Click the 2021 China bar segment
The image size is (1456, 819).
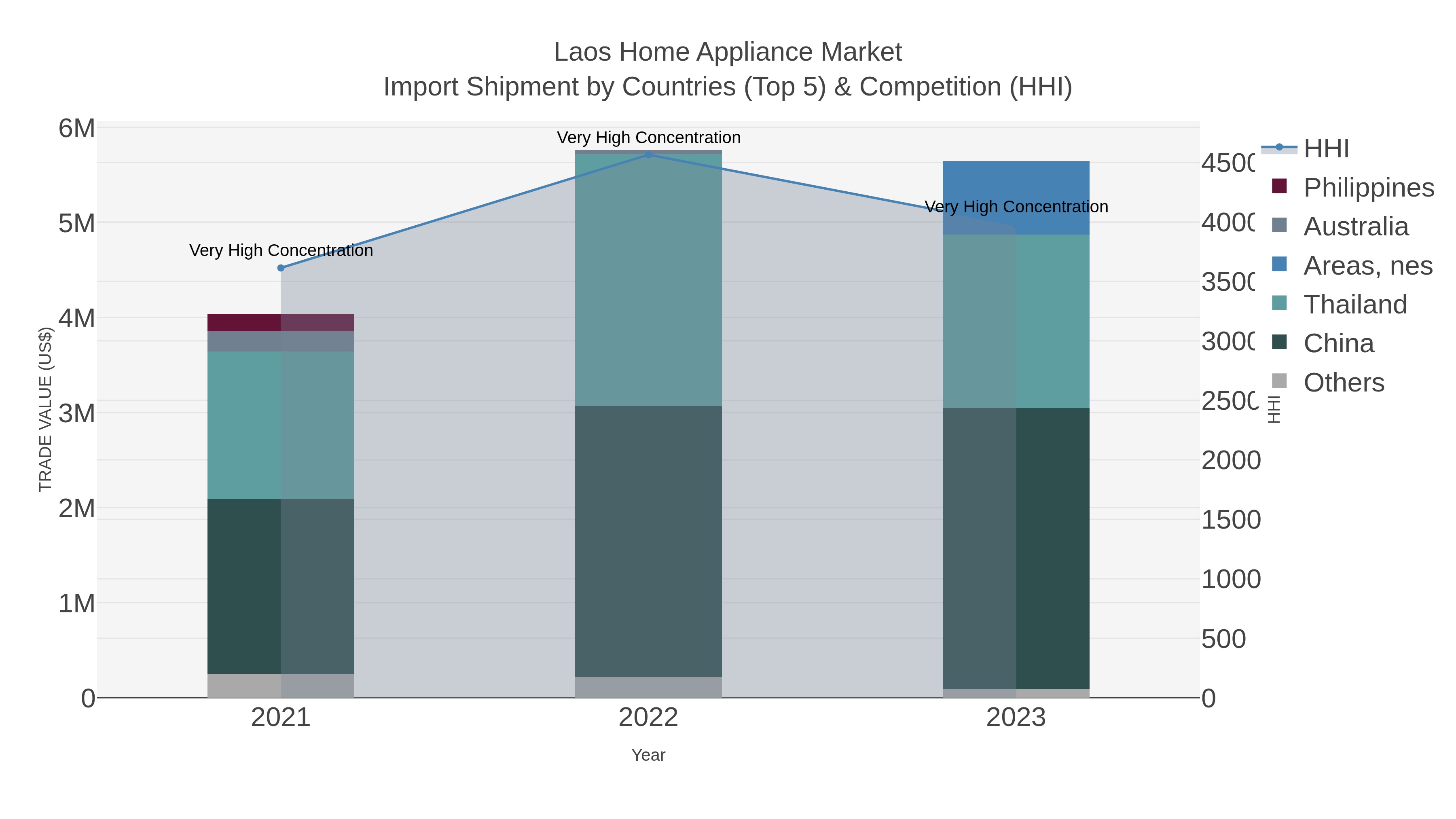tap(281, 586)
